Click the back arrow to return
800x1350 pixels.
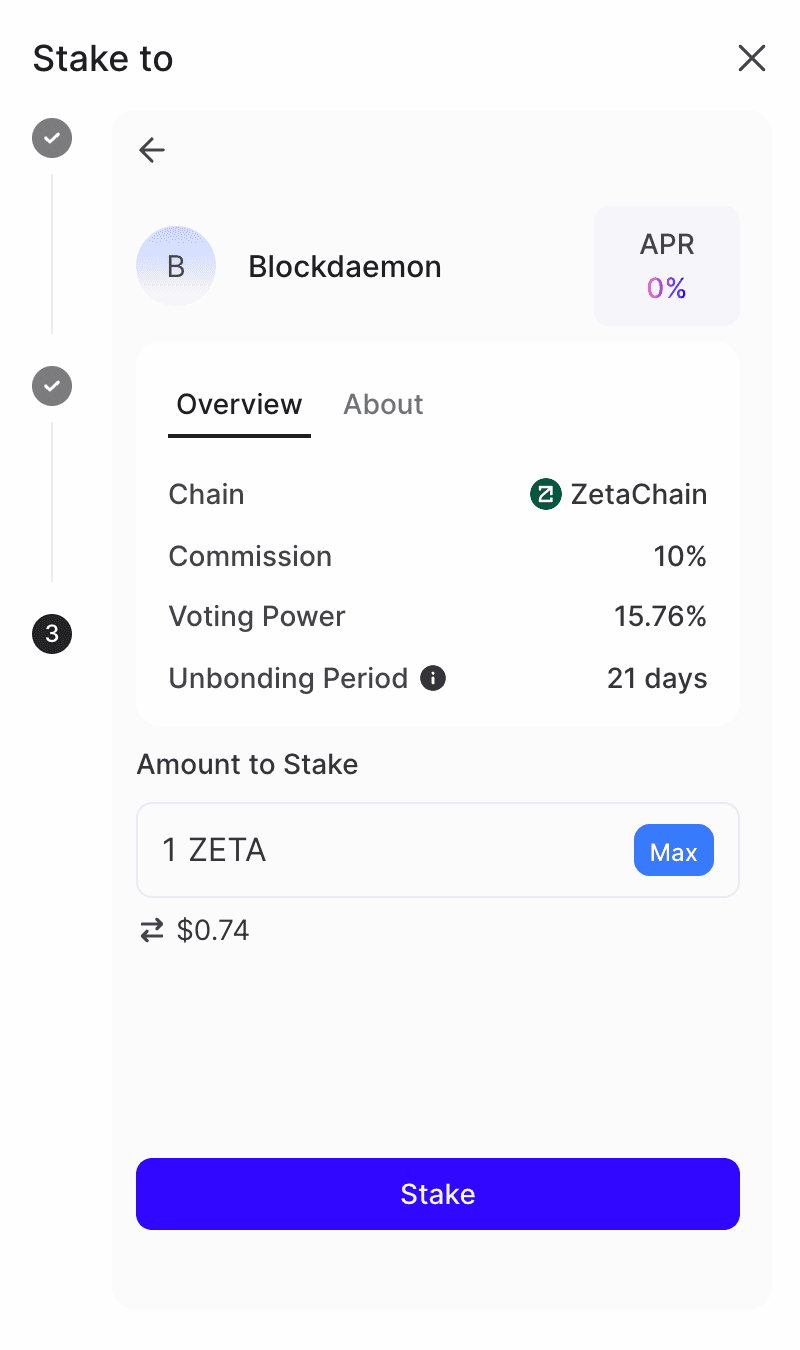[151, 149]
